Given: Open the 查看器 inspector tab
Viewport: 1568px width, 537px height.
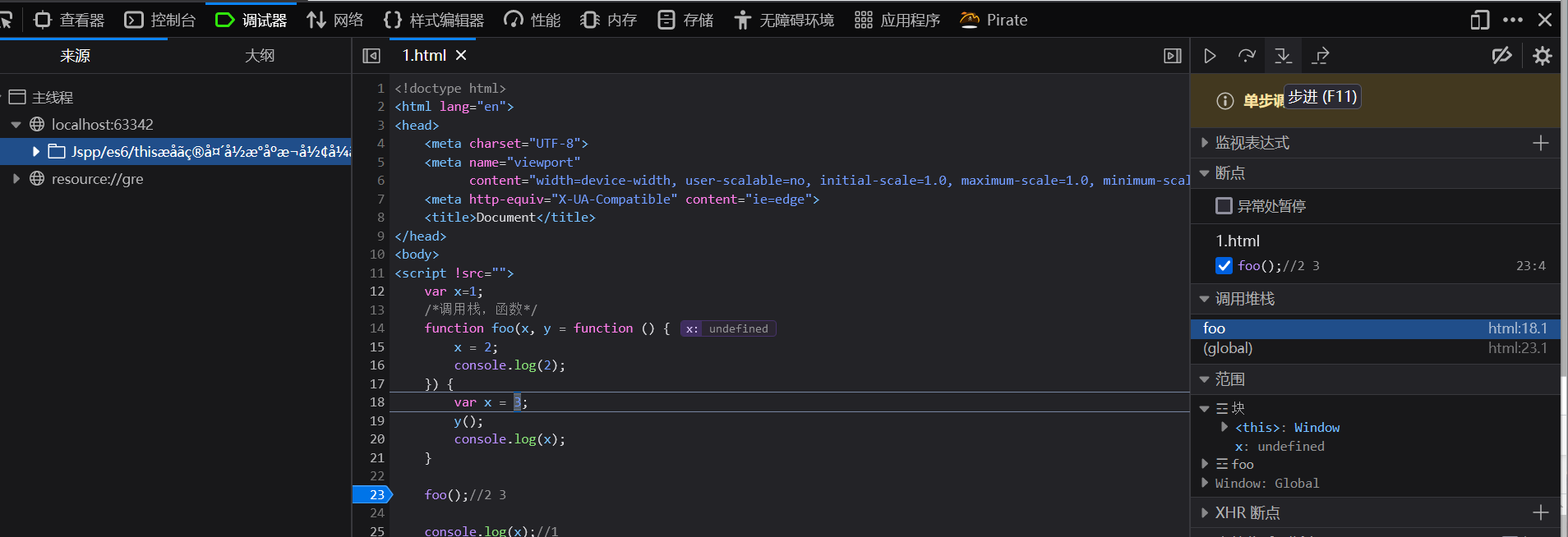Looking at the screenshot, I should [69, 20].
